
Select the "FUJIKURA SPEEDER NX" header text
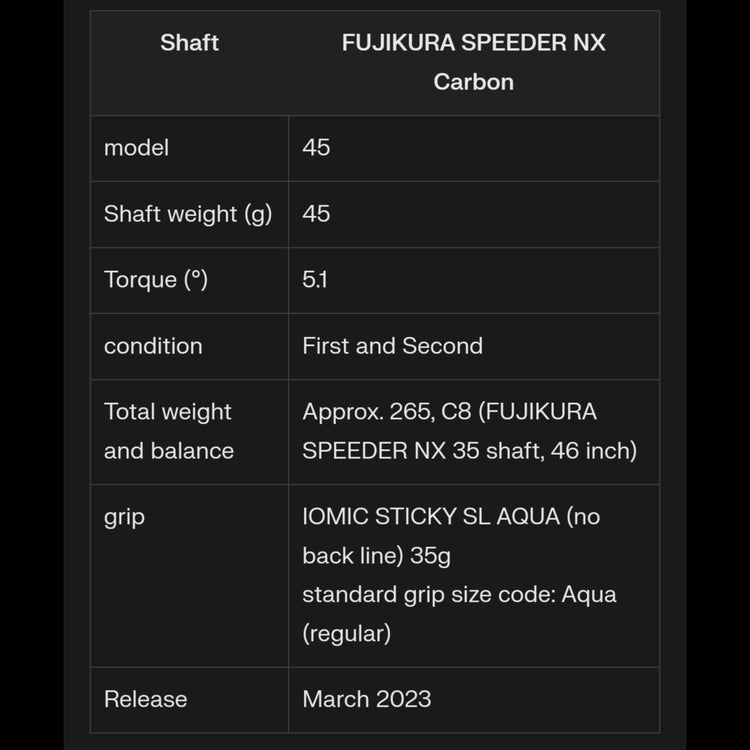(473, 43)
